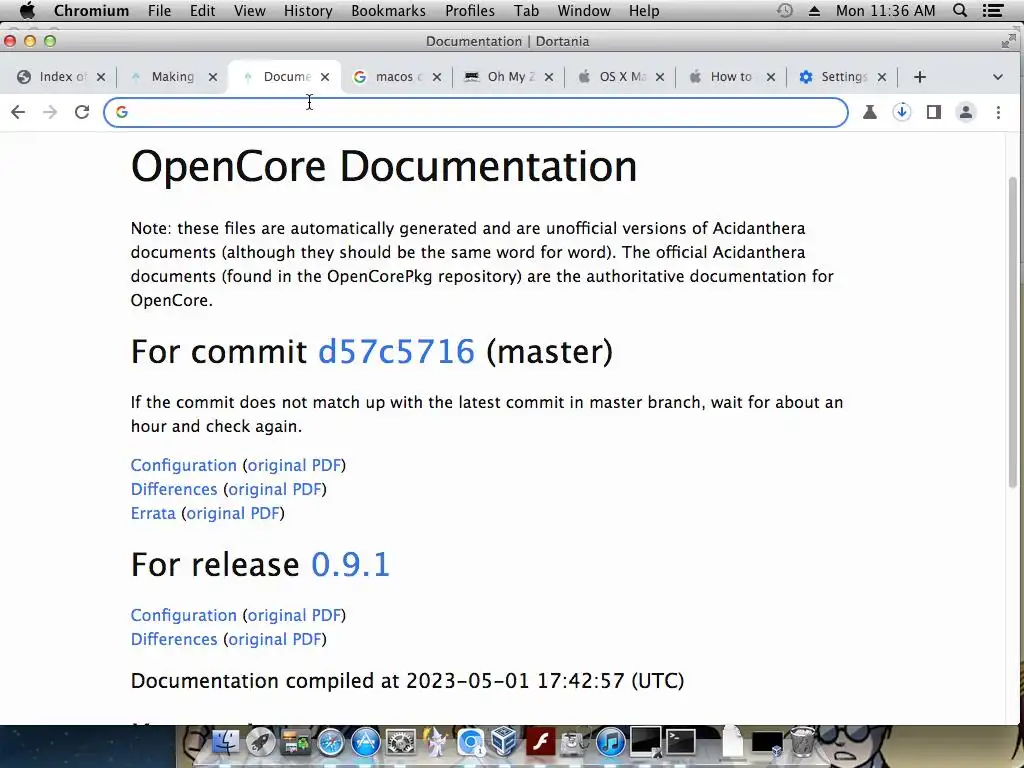The width and height of the screenshot is (1024, 768).
Task: Close the Oh My Z tab
Action: [549, 77]
